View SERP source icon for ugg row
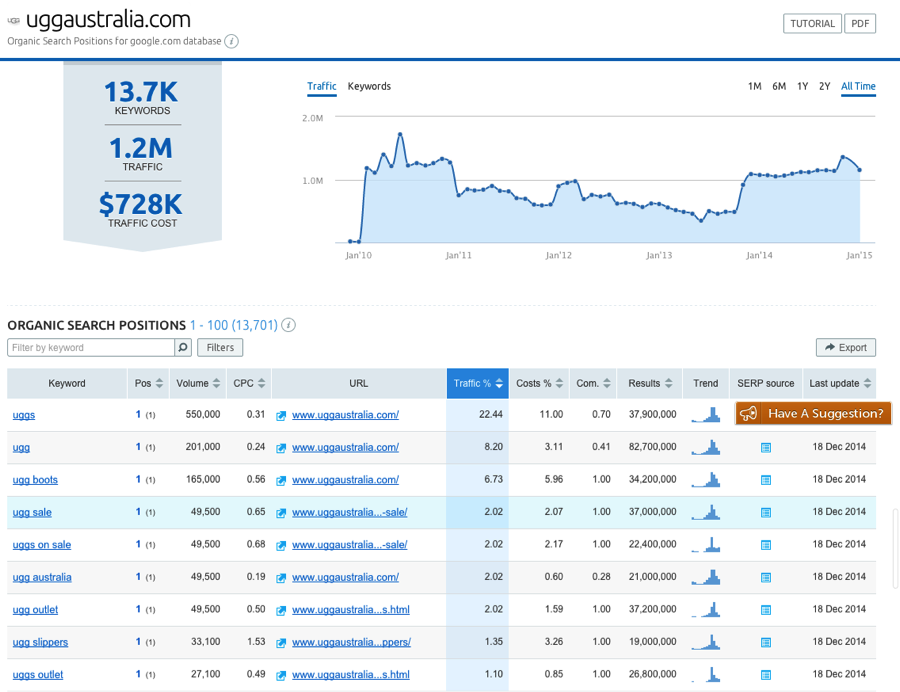The width and height of the screenshot is (900, 692). [766, 448]
